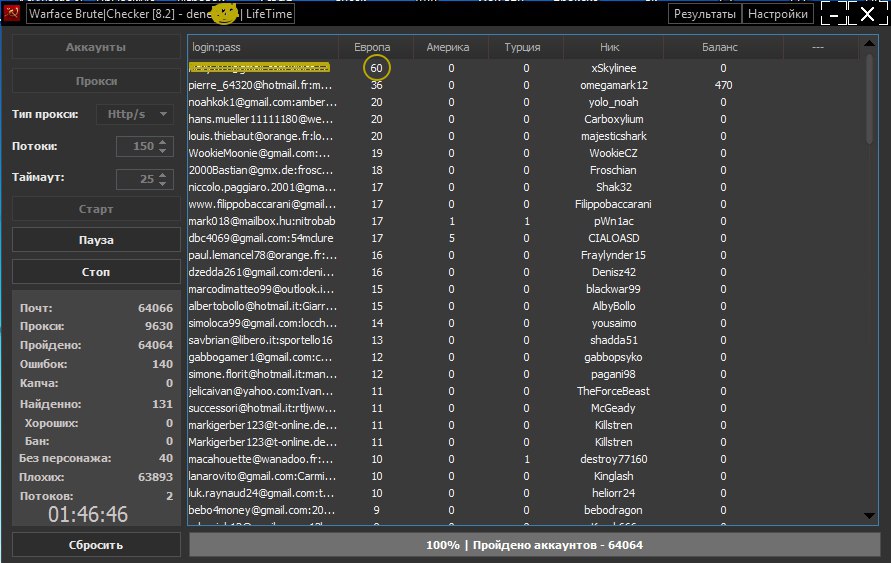Click balance value 470 in table
891x563 pixels.
(x=723, y=85)
